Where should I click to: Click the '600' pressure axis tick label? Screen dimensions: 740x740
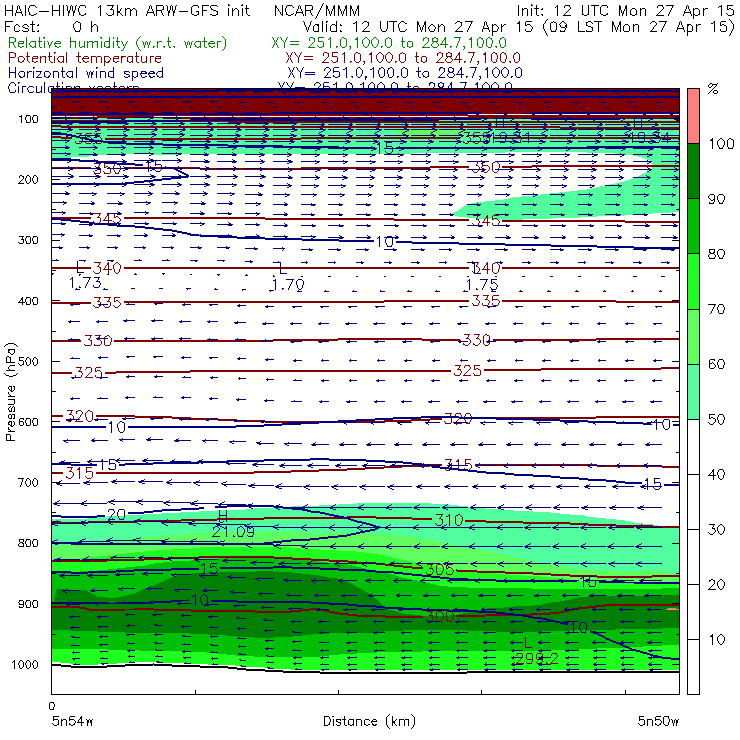(28, 421)
